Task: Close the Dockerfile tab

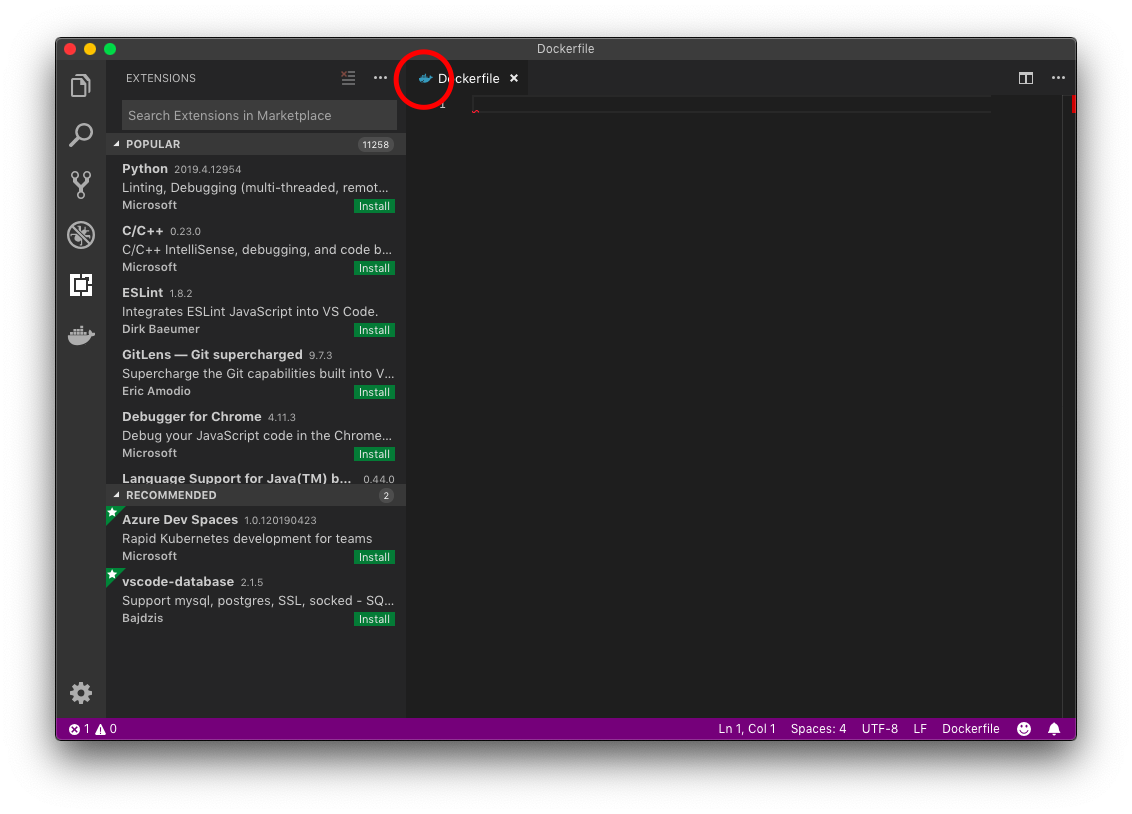Action: pyautogui.click(x=514, y=78)
